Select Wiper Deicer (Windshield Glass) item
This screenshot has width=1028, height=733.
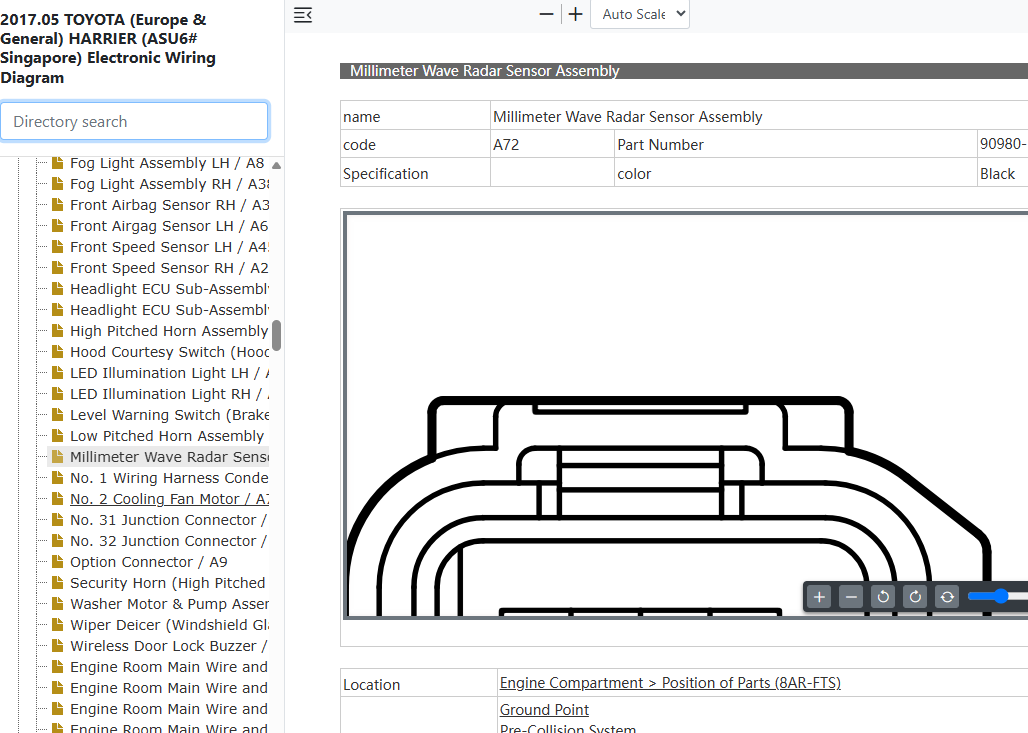169,624
